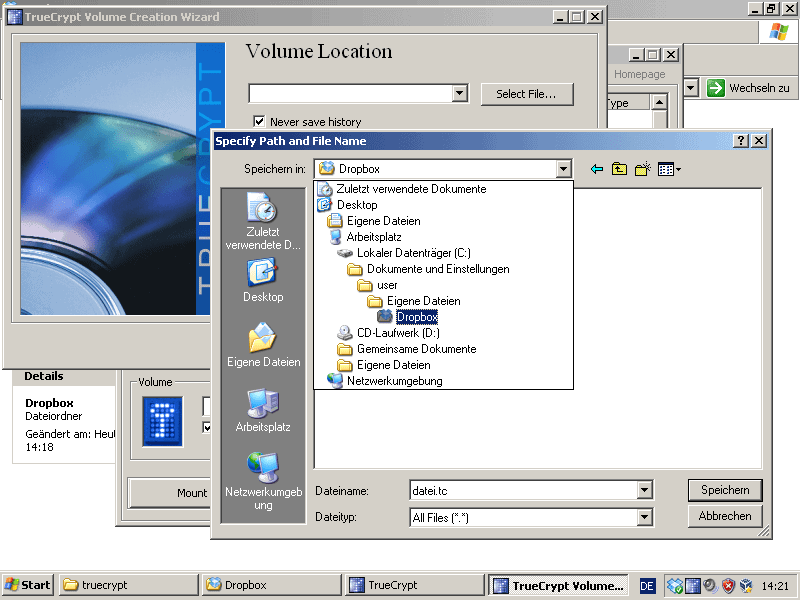
Task: Open the Volume Location path dropdown
Action: [x=459, y=93]
